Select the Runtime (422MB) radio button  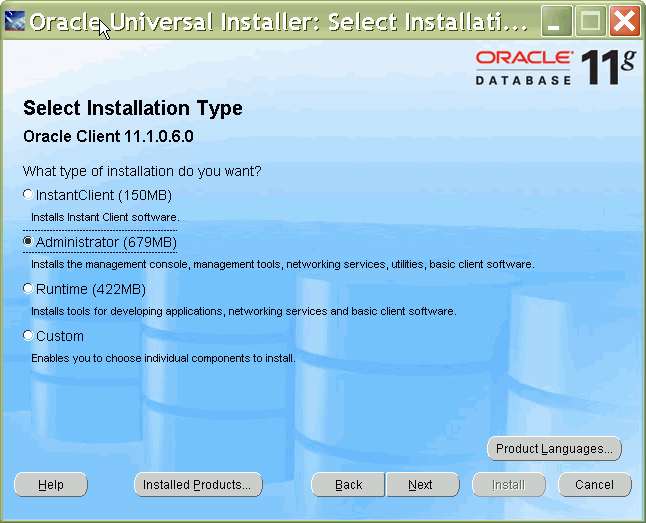(x=28, y=288)
